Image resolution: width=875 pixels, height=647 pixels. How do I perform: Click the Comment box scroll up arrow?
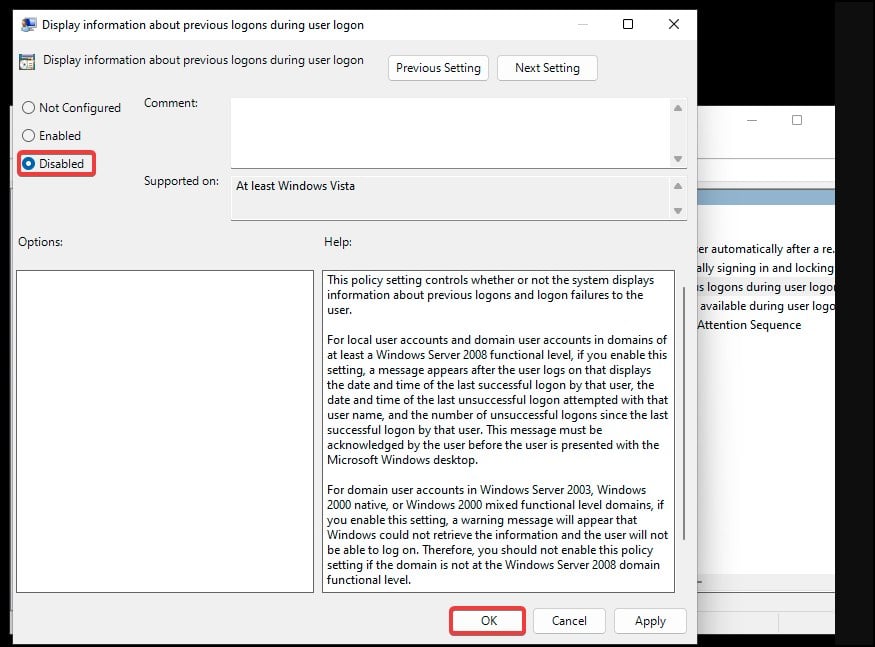[678, 108]
